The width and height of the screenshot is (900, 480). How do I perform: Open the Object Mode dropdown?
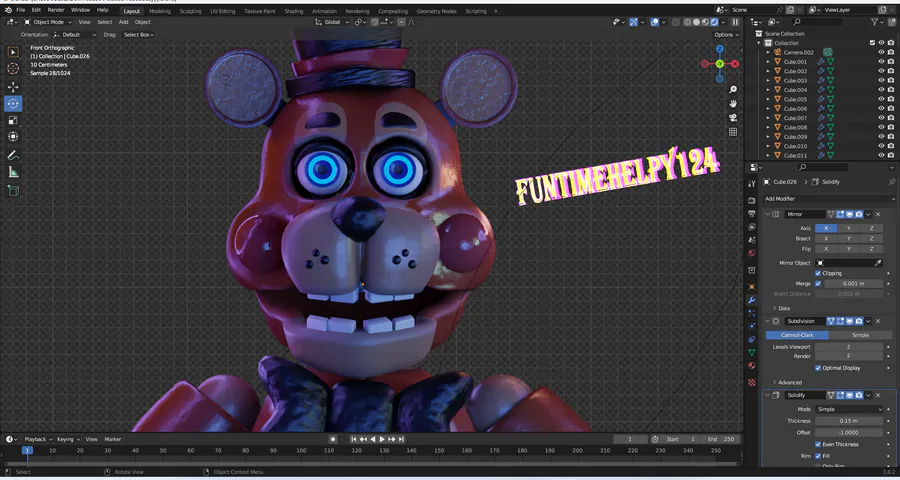48,22
